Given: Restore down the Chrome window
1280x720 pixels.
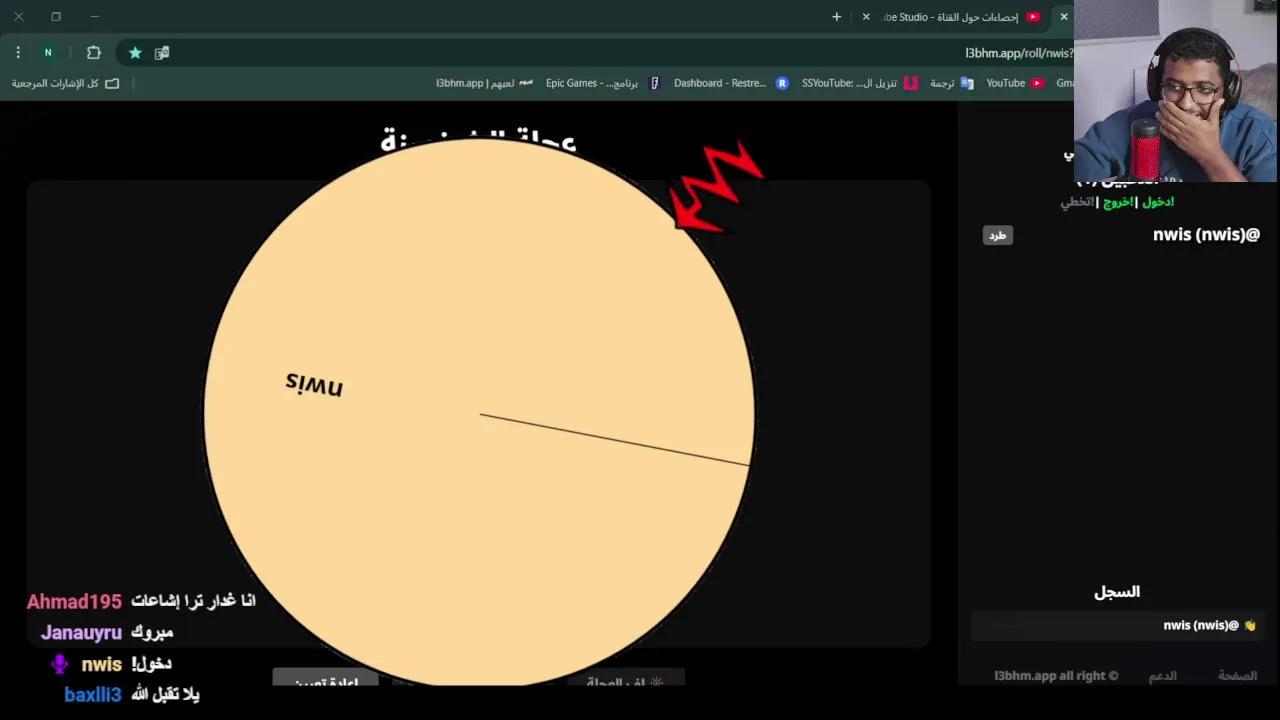Looking at the screenshot, I should click(56, 17).
